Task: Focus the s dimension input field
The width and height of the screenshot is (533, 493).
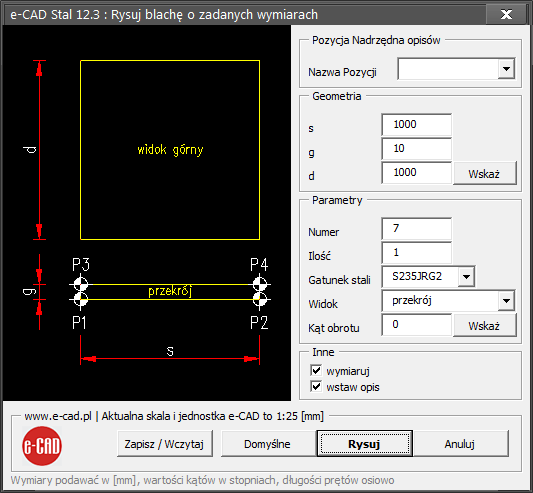Action: pyautogui.click(x=417, y=125)
